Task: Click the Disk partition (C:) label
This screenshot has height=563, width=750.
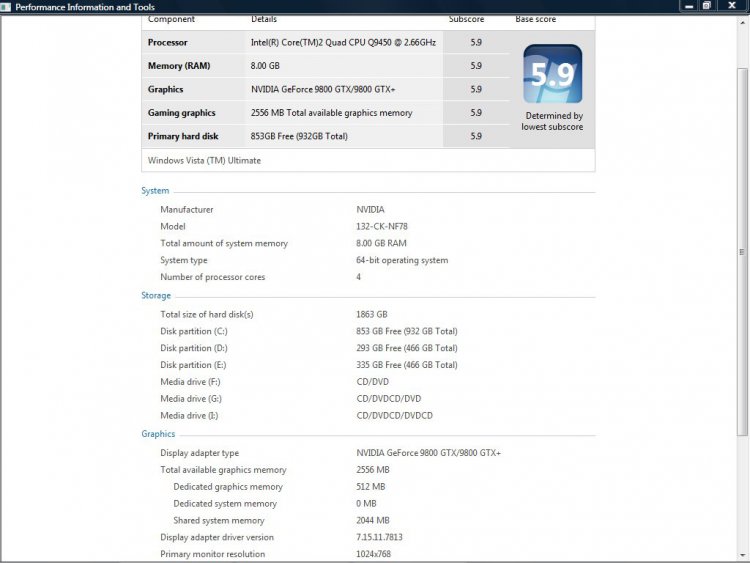Action: pyautogui.click(x=194, y=331)
